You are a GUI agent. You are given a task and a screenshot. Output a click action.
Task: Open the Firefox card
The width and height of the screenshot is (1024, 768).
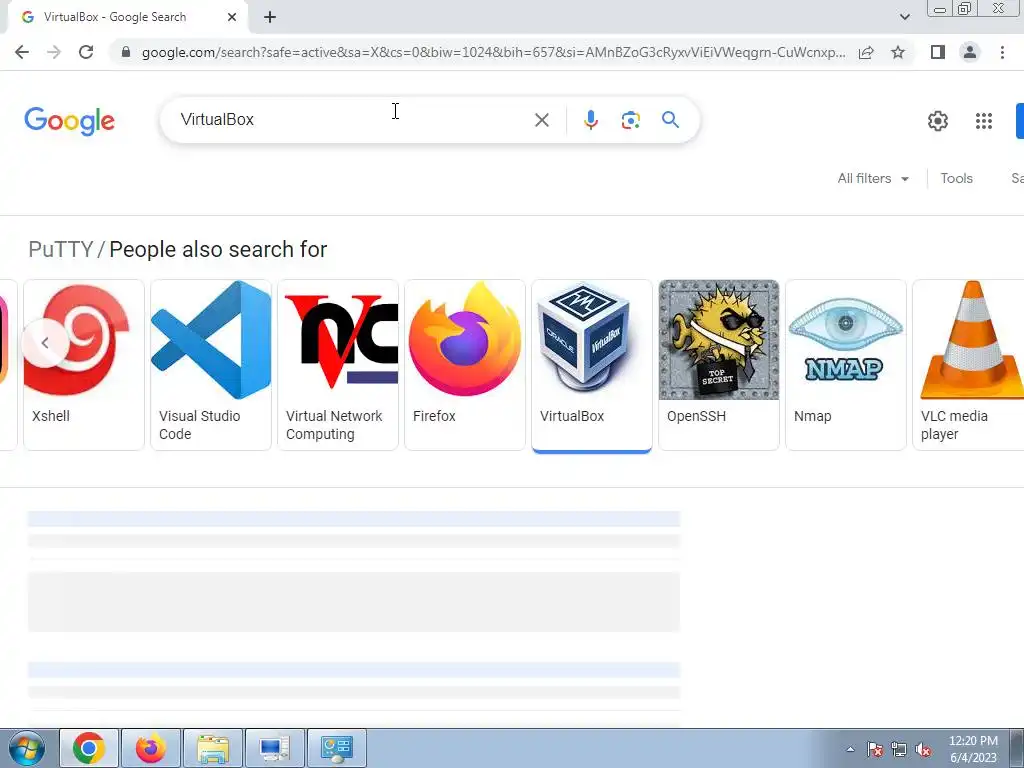click(464, 365)
